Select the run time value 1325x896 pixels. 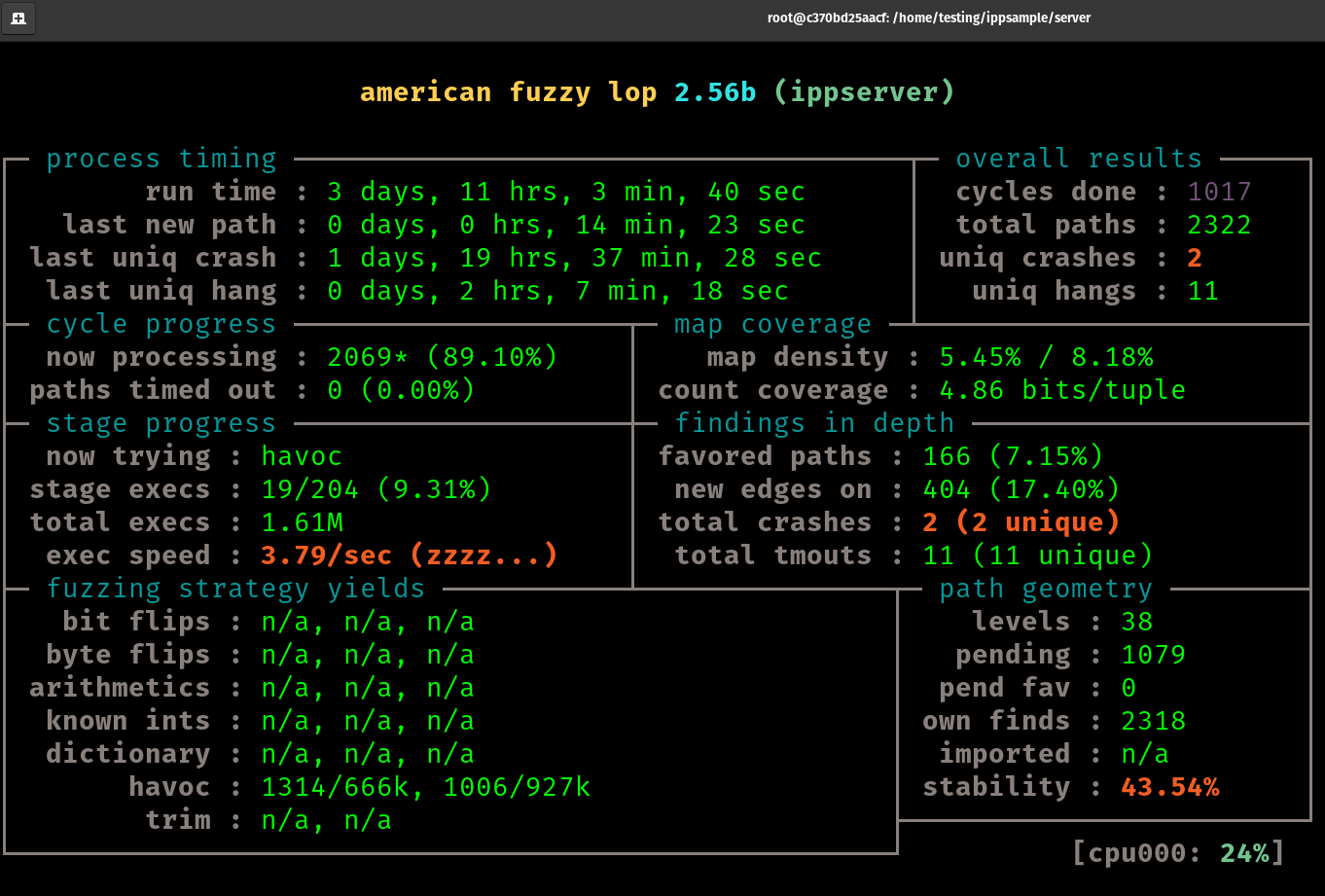(565, 192)
